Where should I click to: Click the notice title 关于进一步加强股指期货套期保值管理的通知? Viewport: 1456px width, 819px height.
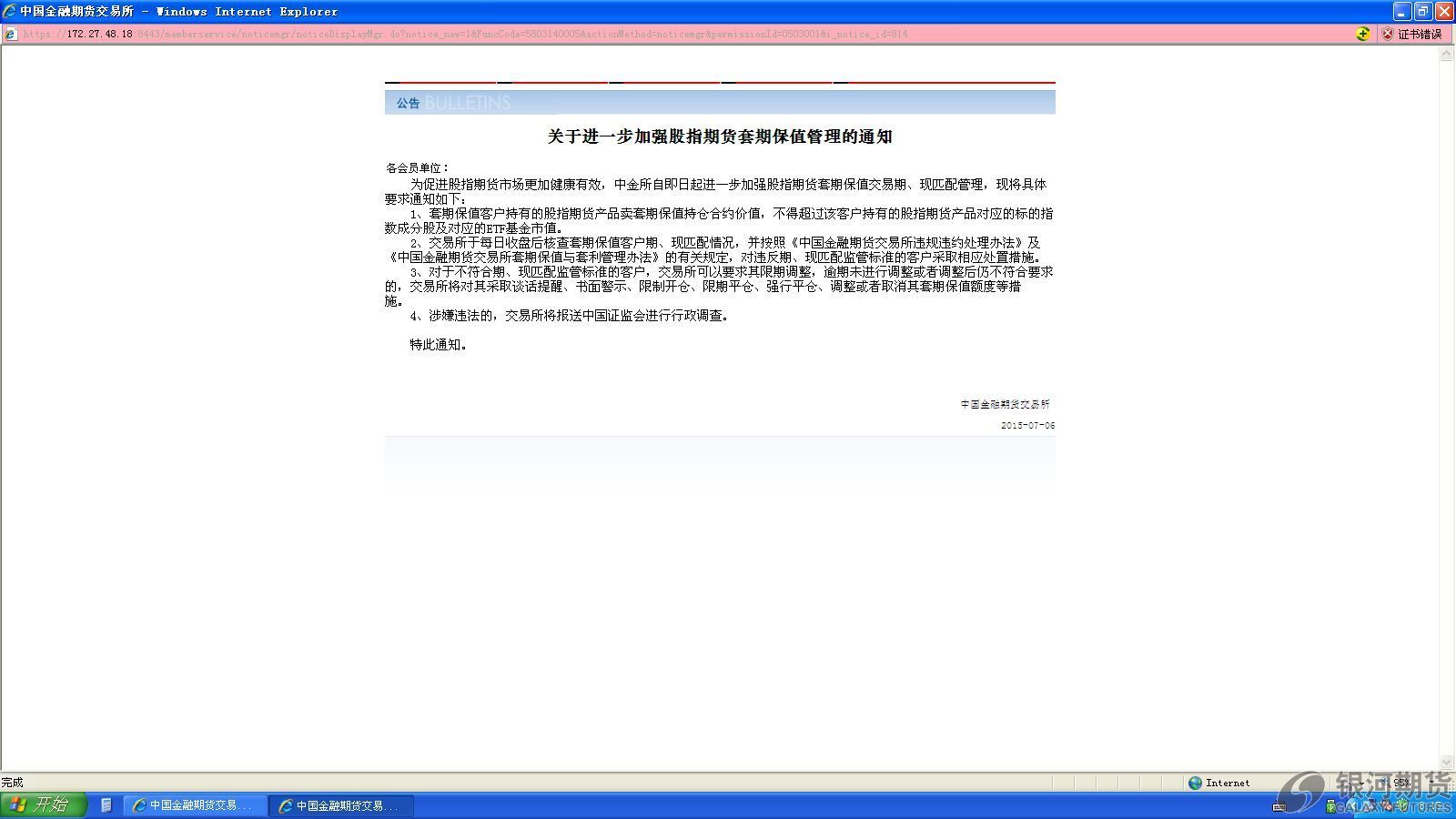coord(719,136)
